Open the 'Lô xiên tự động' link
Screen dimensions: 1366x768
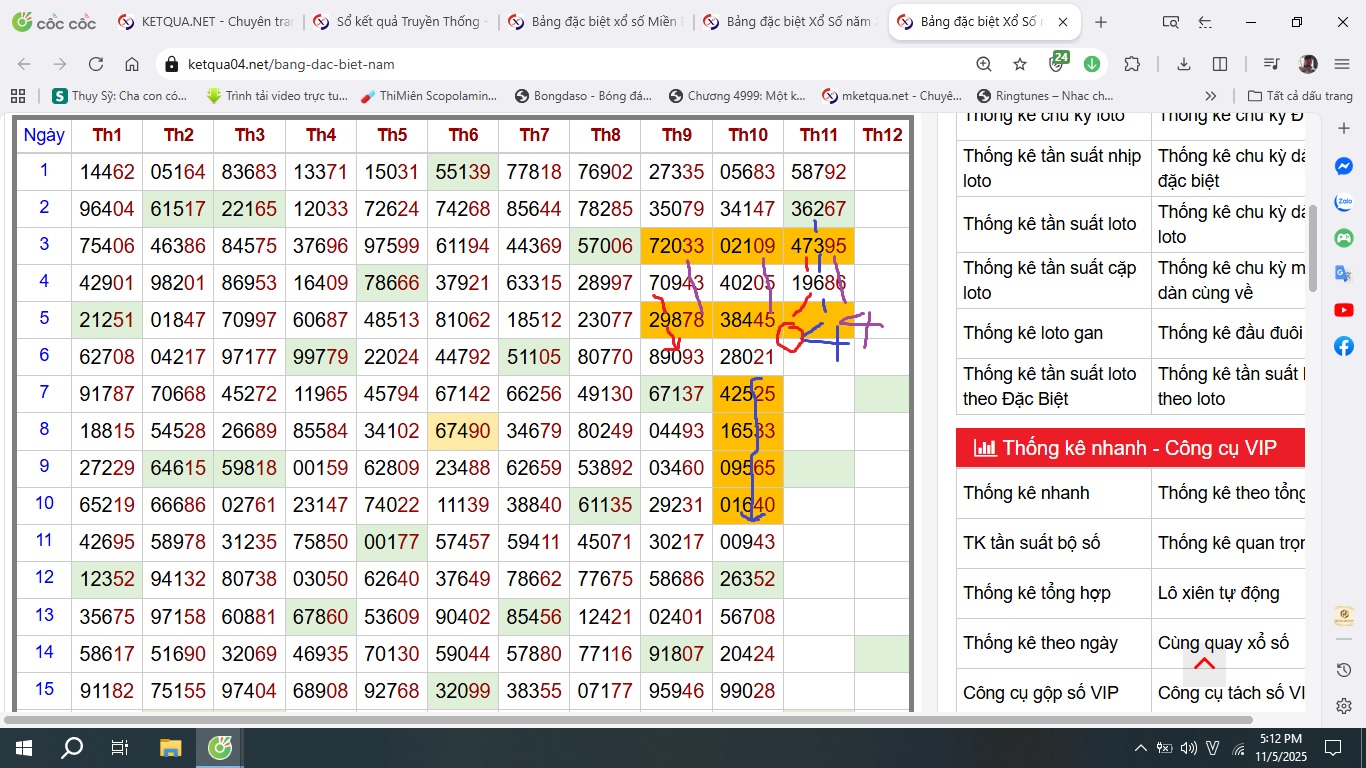point(1218,593)
